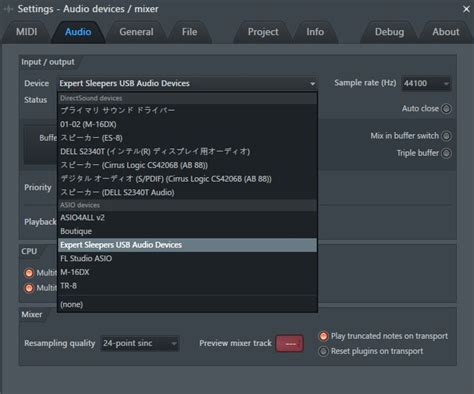This screenshot has width=474, height=394.
Task: Choose the TR-8 ASIO device
Action: pos(187,286)
